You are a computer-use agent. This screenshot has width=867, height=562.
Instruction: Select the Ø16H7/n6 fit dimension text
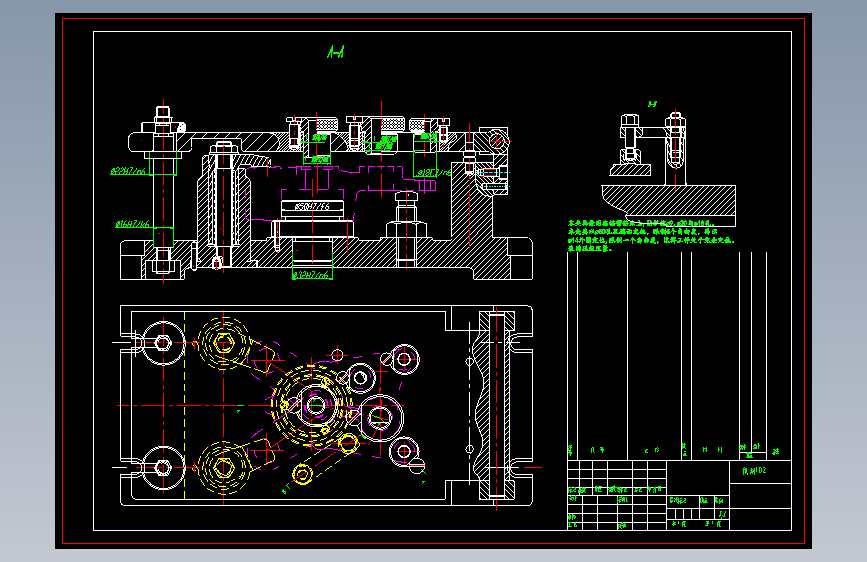132,224
